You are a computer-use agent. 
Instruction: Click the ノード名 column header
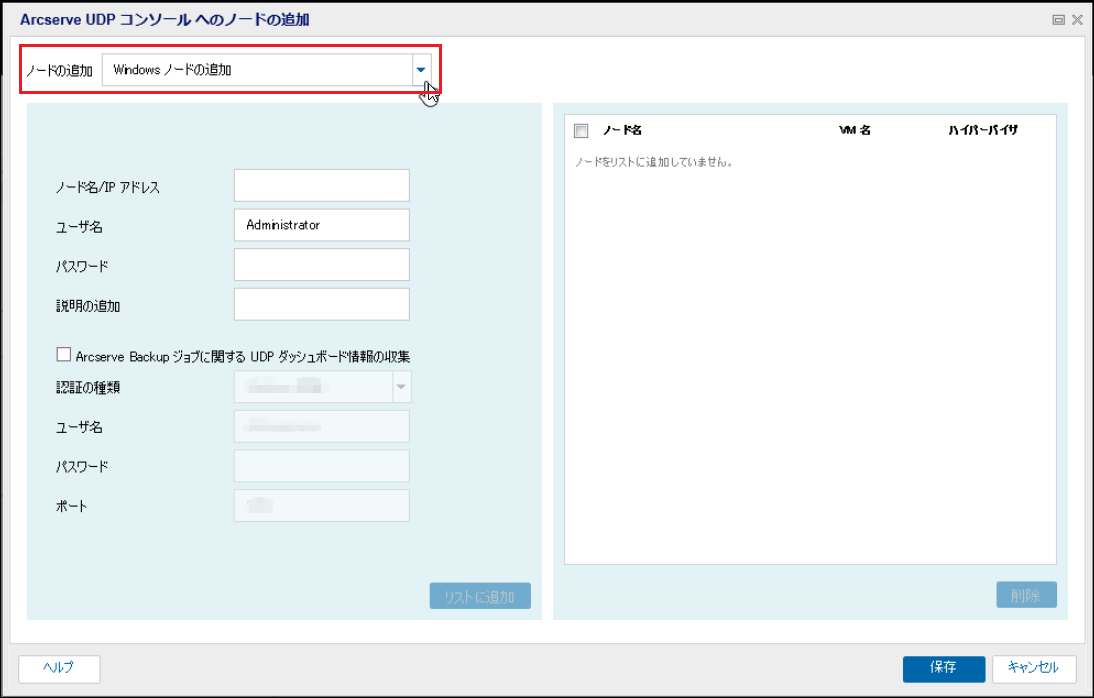point(622,131)
